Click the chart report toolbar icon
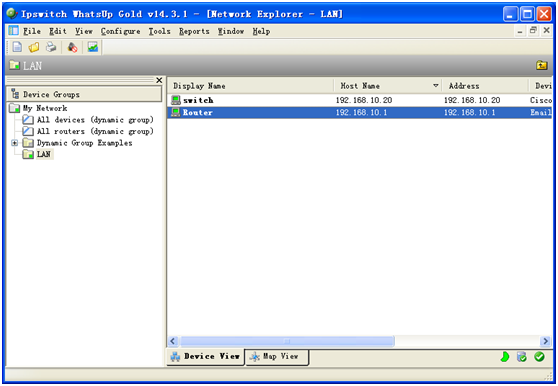Screen dimensions: 558x386 [93, 47]
